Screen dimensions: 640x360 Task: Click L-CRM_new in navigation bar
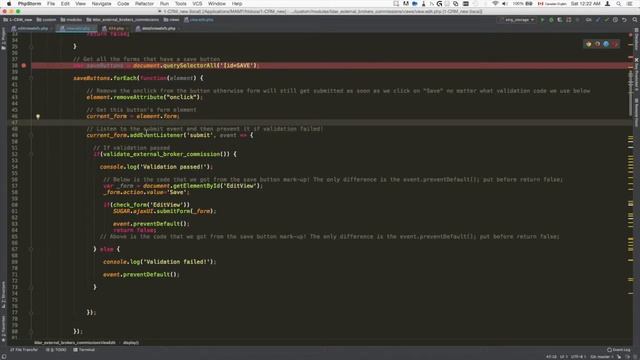pyautogui.click(x=18, y=20)
